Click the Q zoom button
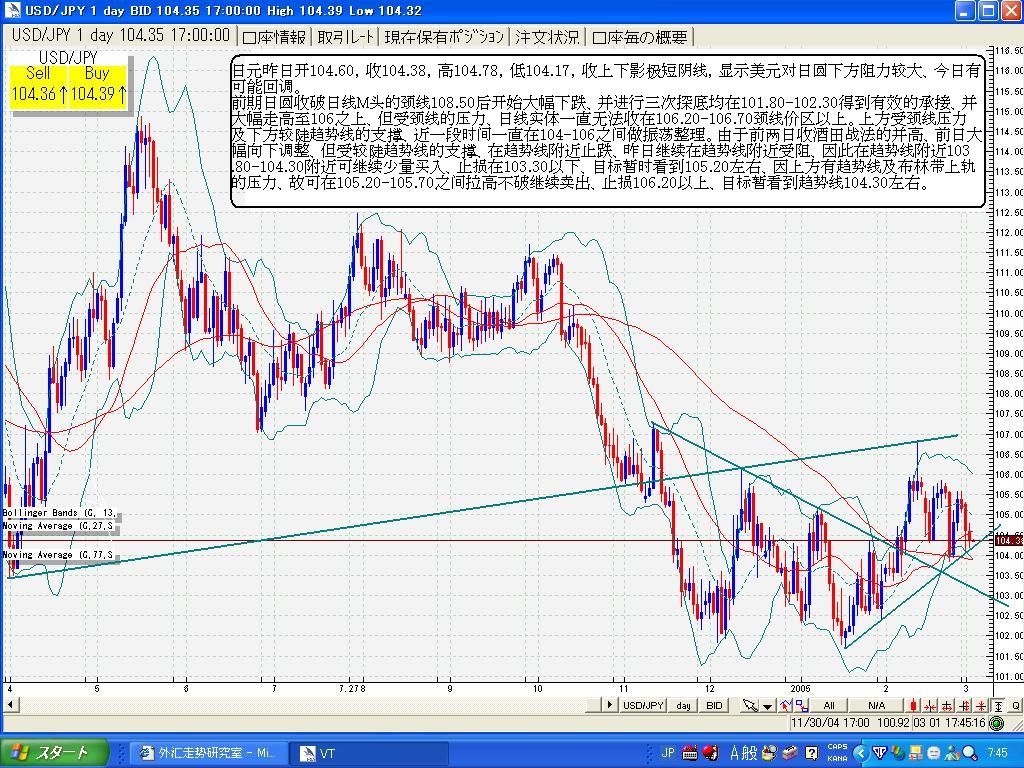Viewport: 1024px width, 768px height. coord(1015,705)
